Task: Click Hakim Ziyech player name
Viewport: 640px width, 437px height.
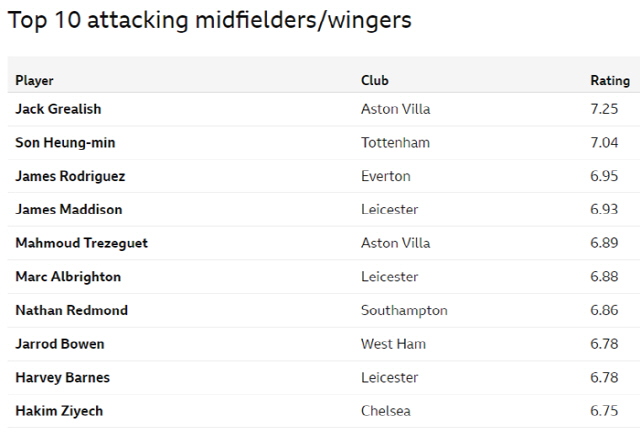Action: click(59, 411)
